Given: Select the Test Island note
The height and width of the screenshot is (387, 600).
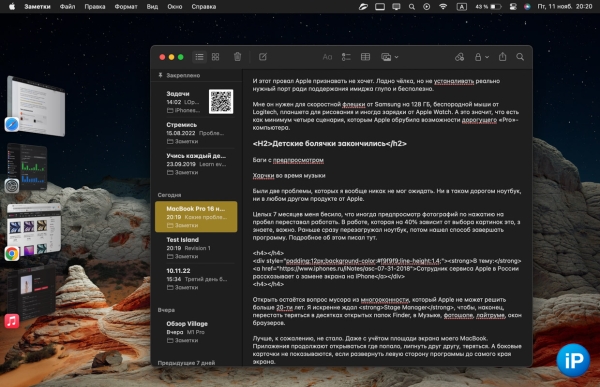Looking at the screenshot, I should [x=196, y=248].
